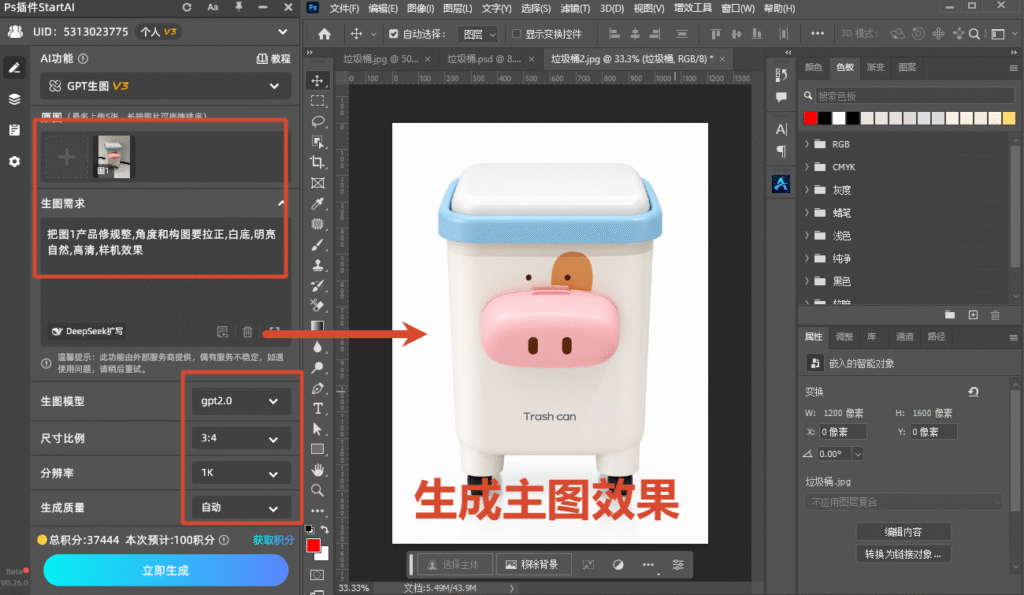Select the Rectangular Marquee tool
1024x595 pixels.
coord(317,101)
